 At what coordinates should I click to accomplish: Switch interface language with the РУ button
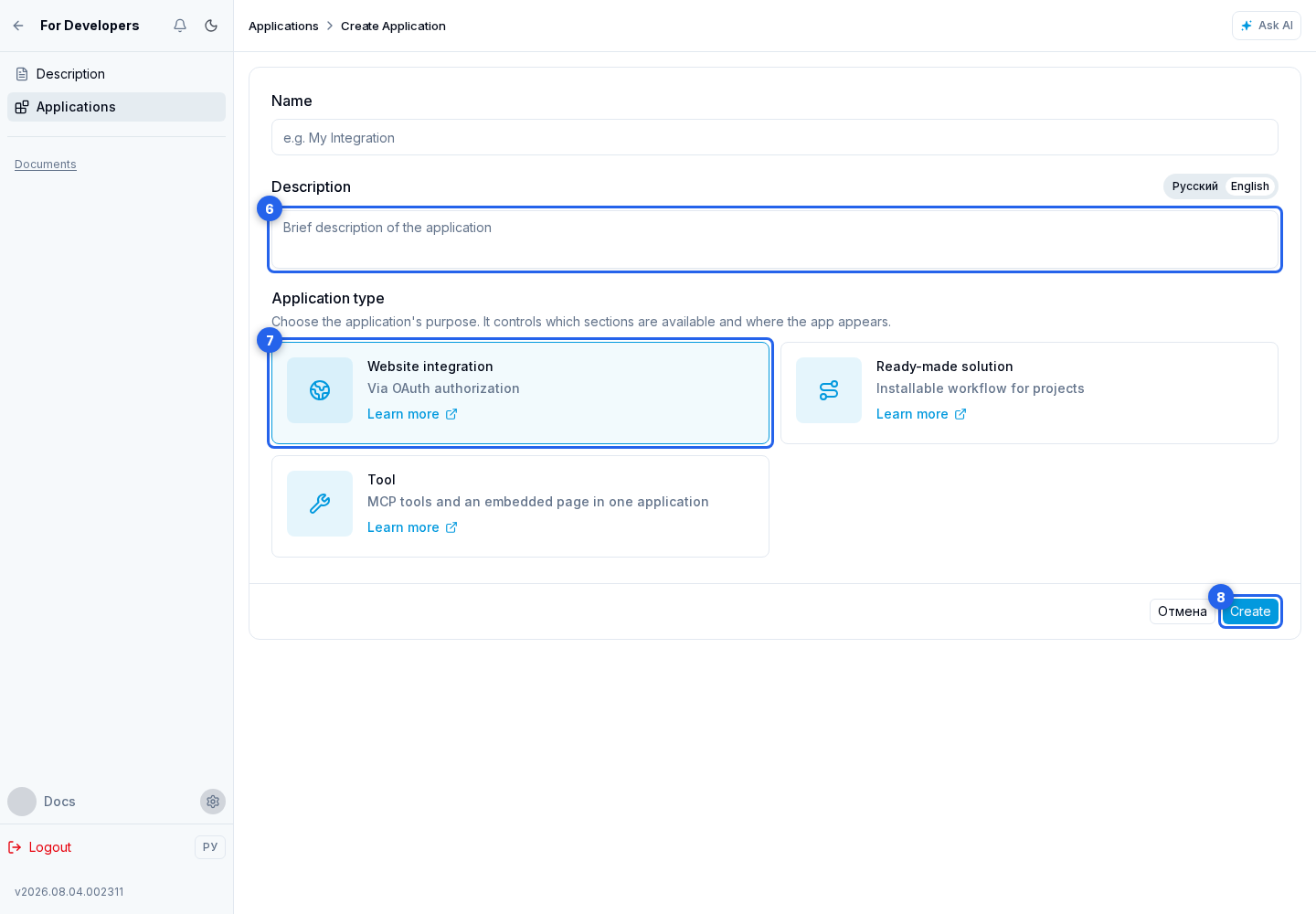(x=210, y=847)
